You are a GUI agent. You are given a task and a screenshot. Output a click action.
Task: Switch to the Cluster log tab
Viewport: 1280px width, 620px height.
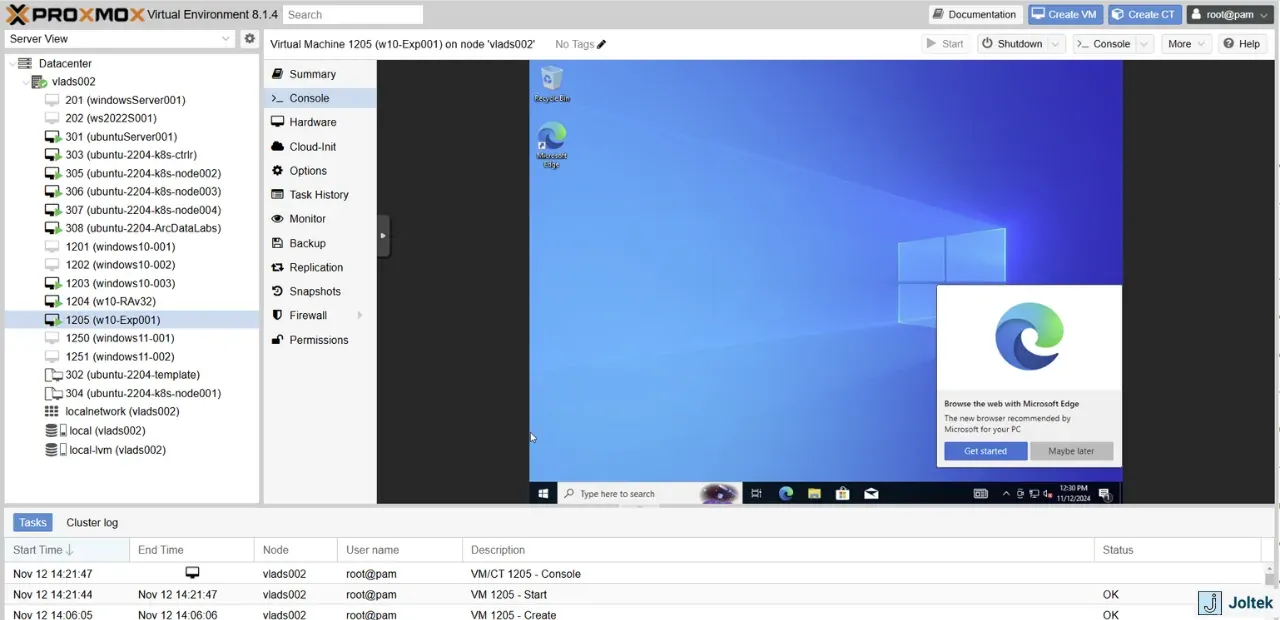pos(92,523)
